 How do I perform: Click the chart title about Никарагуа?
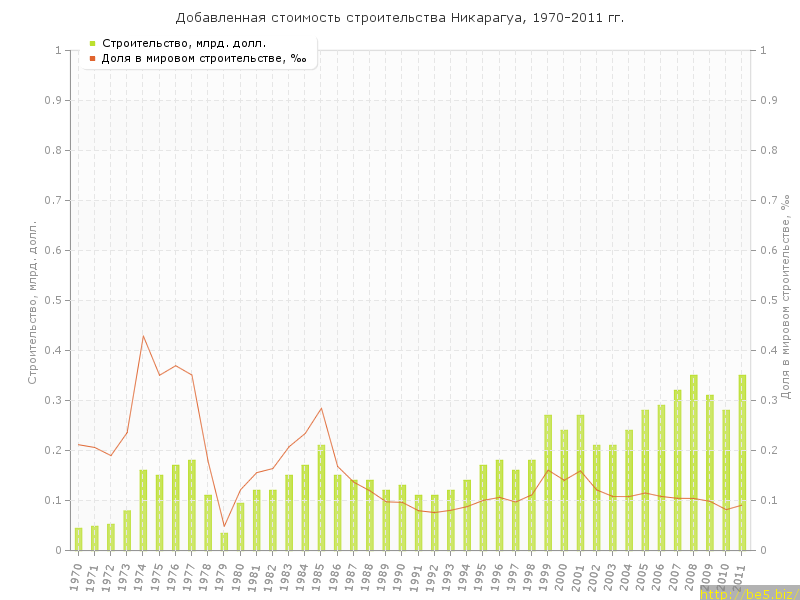[400, 18]
